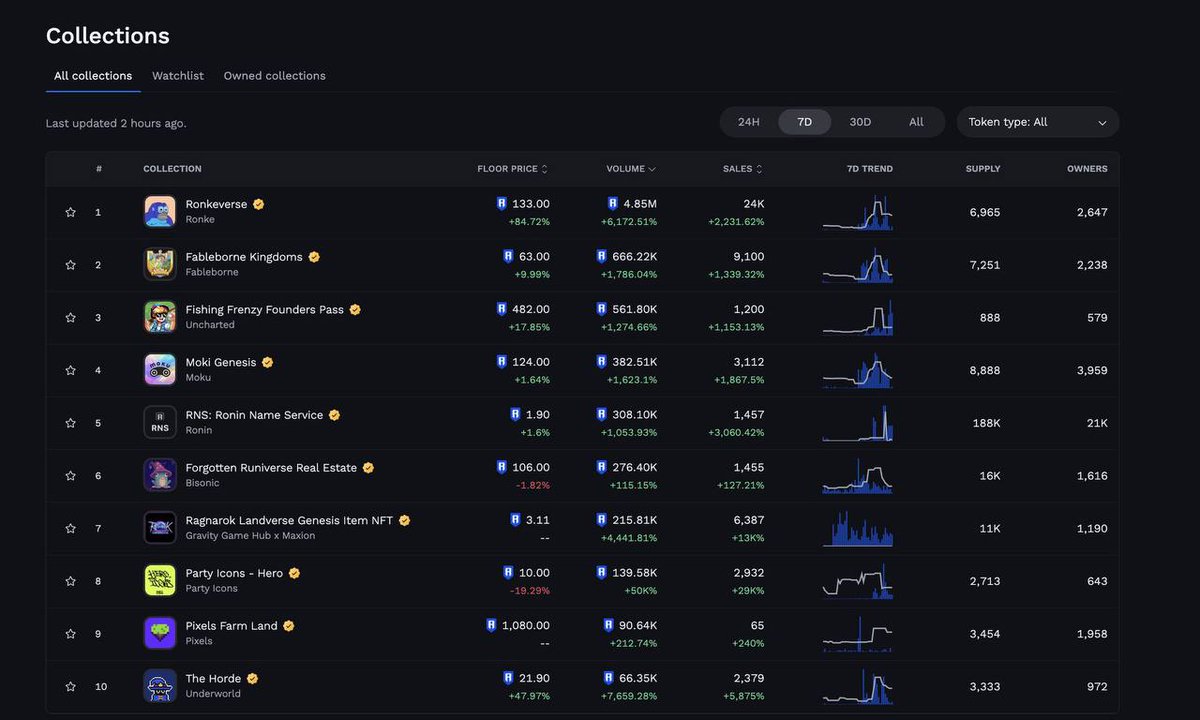Click the verified badge next to Ronkeverse
The width and height of the screenshot is (1200, 720).
tap(258, 204)
